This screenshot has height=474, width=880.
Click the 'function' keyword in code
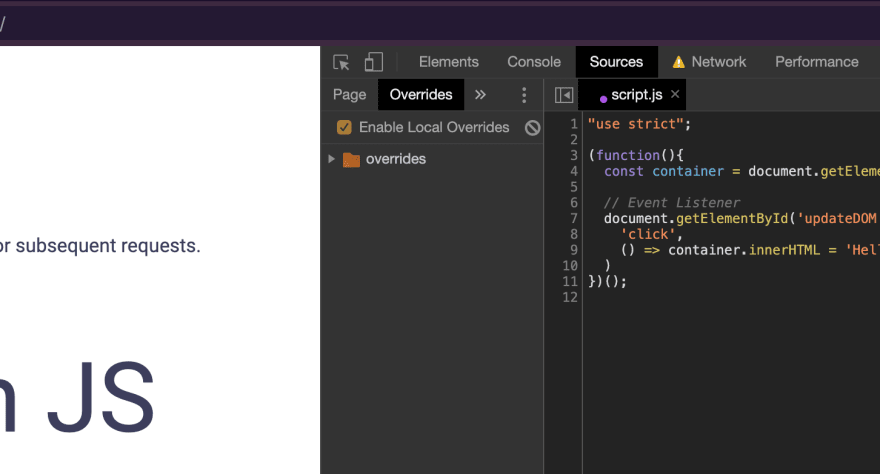628,155
